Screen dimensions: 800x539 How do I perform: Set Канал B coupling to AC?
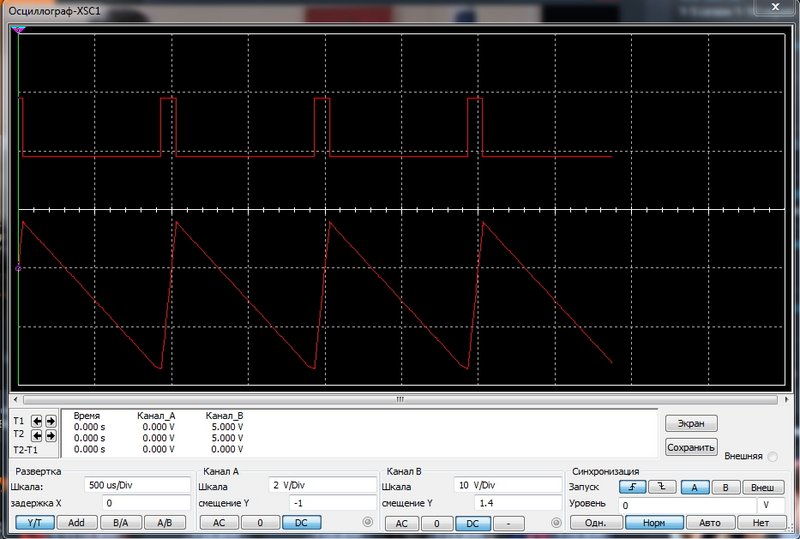click(402, 523)
